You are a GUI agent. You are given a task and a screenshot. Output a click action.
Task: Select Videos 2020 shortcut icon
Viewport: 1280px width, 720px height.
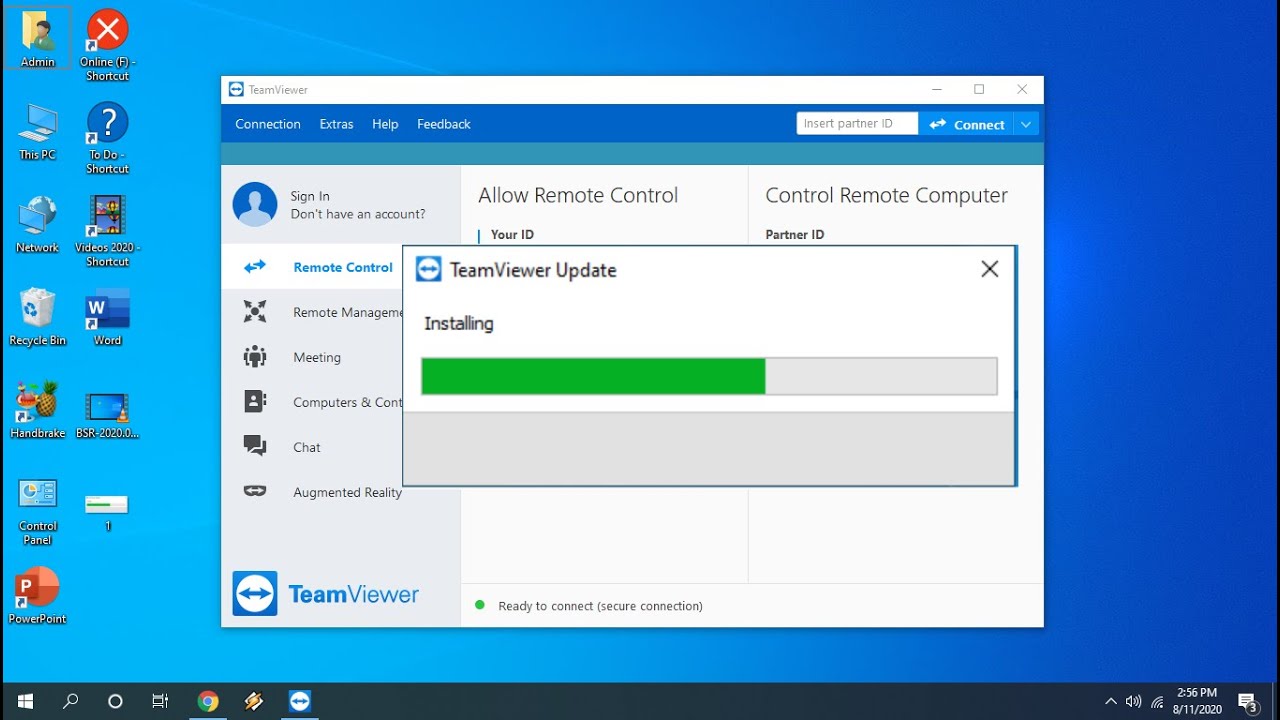107,231
